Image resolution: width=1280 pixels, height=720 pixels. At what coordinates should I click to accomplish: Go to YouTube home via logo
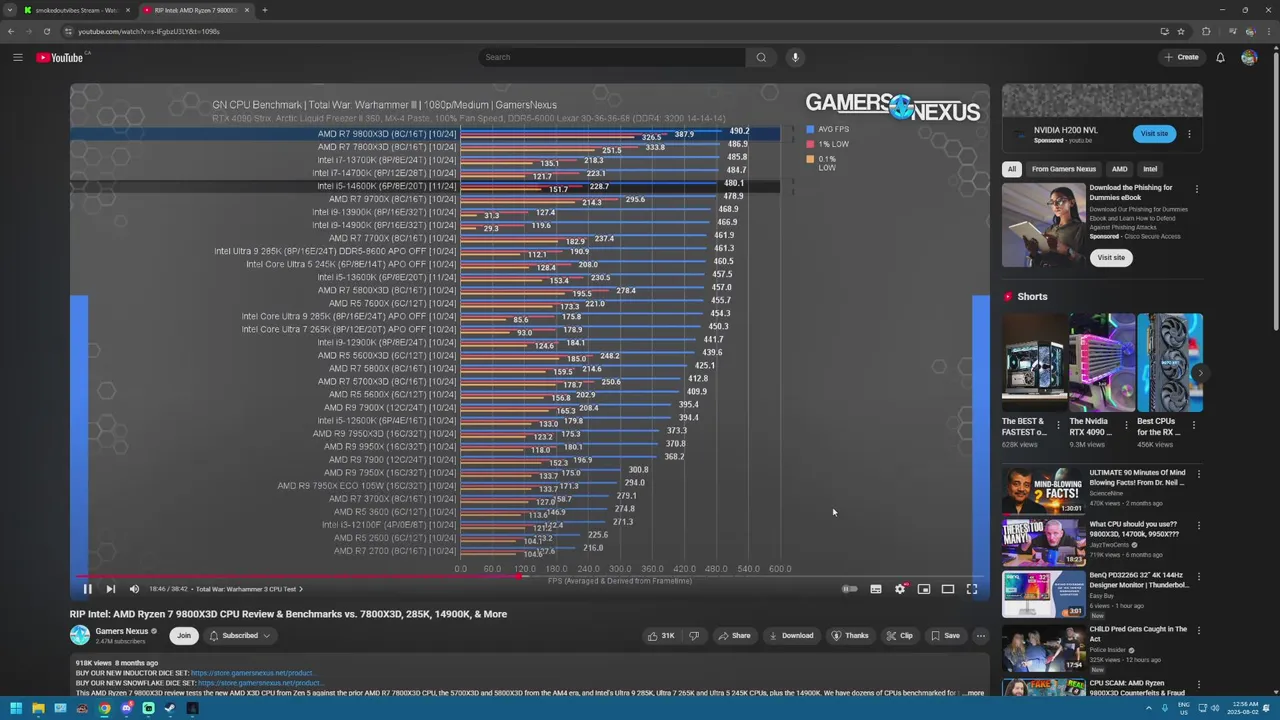(60, 57)
